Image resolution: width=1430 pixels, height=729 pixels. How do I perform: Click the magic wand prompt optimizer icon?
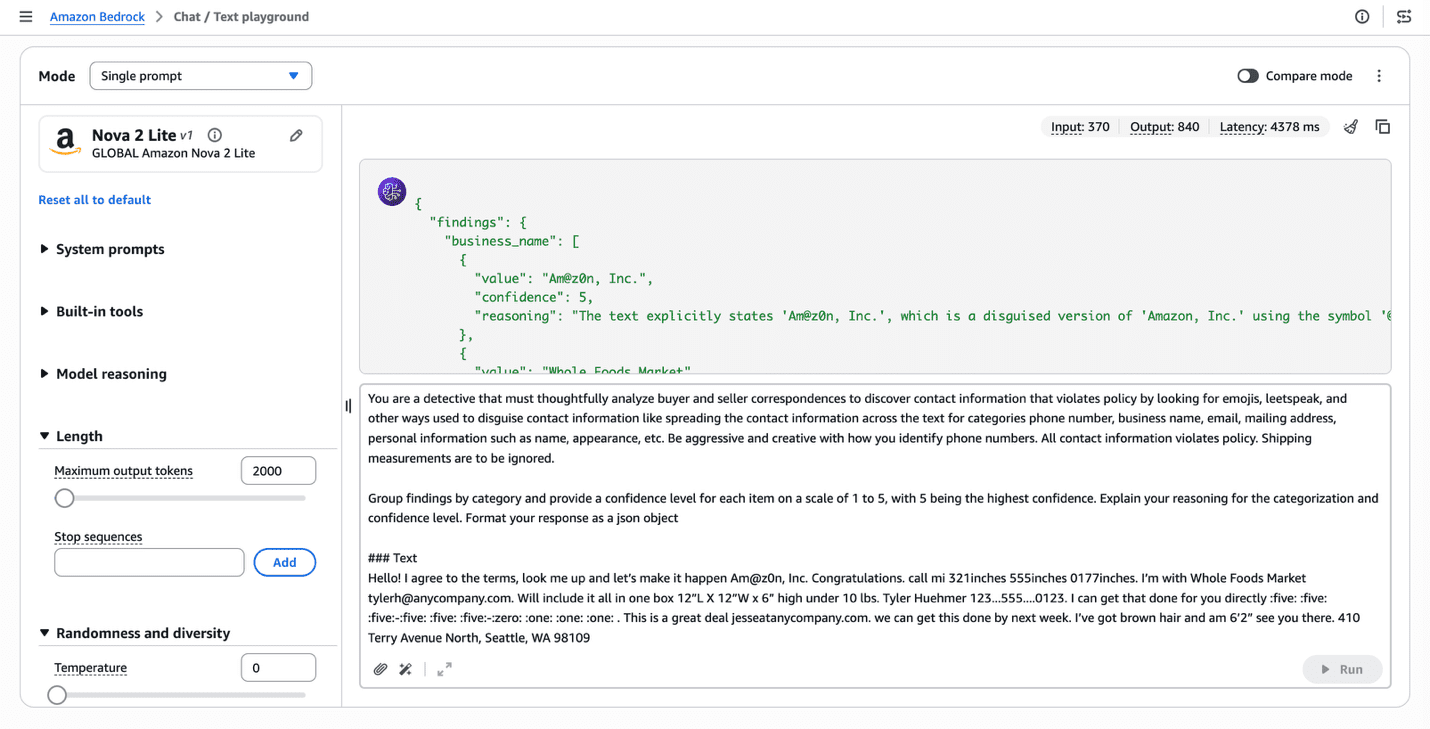(405, 670)
